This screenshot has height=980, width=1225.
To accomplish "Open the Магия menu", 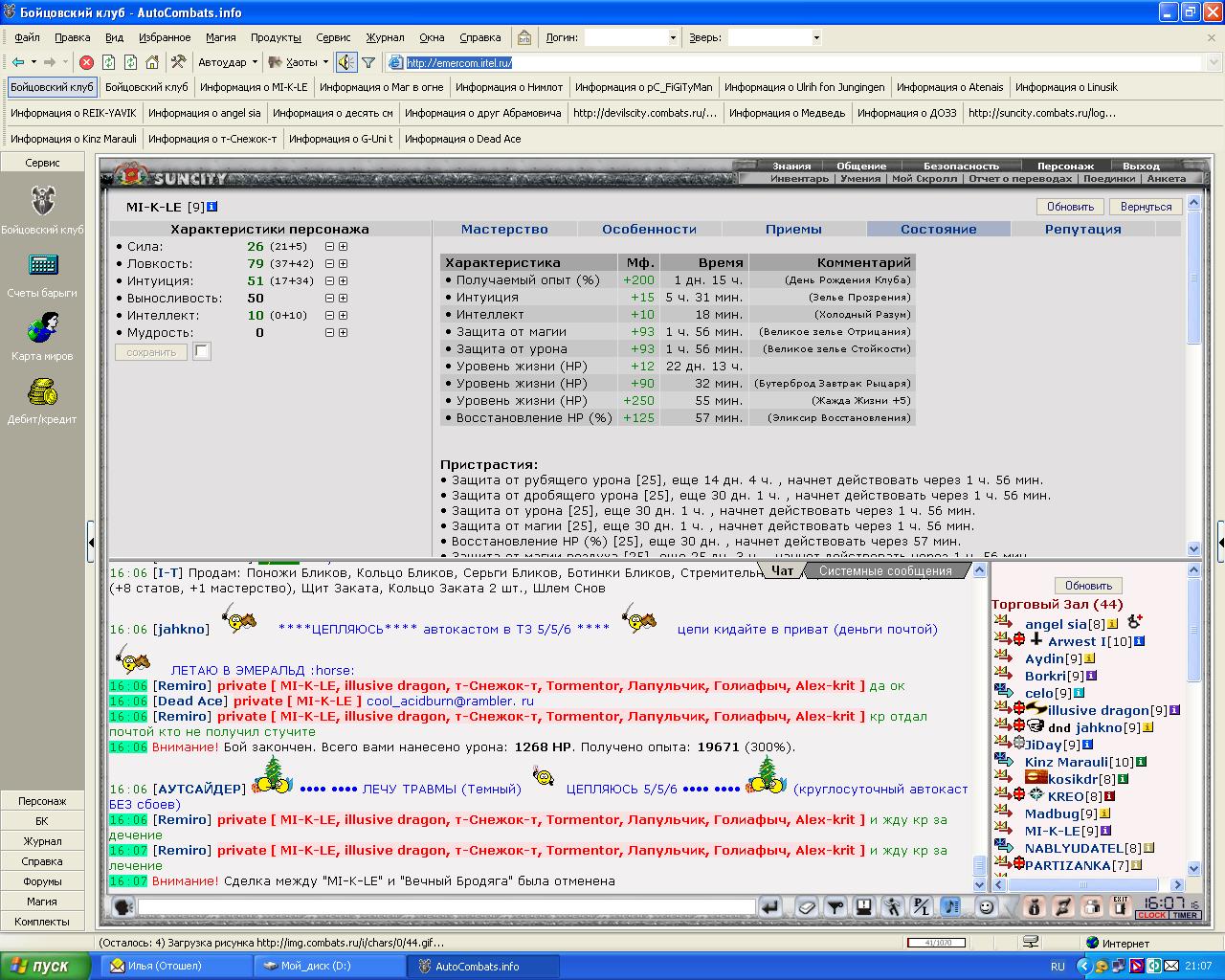I will tap(221, 37).
